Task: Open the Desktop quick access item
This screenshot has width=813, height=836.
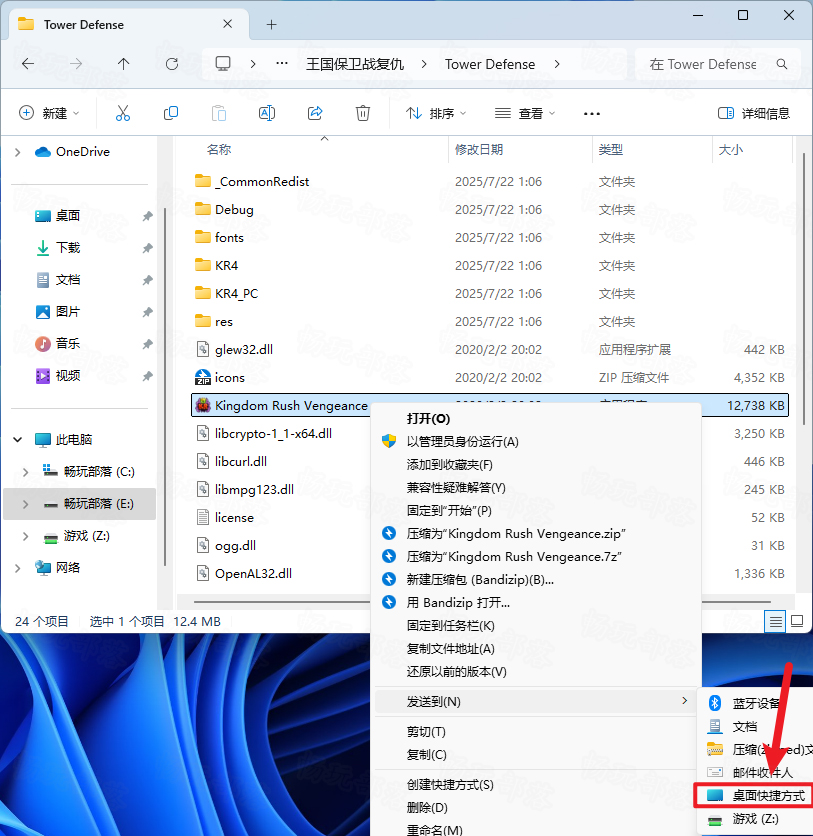Action: [68, 215]
